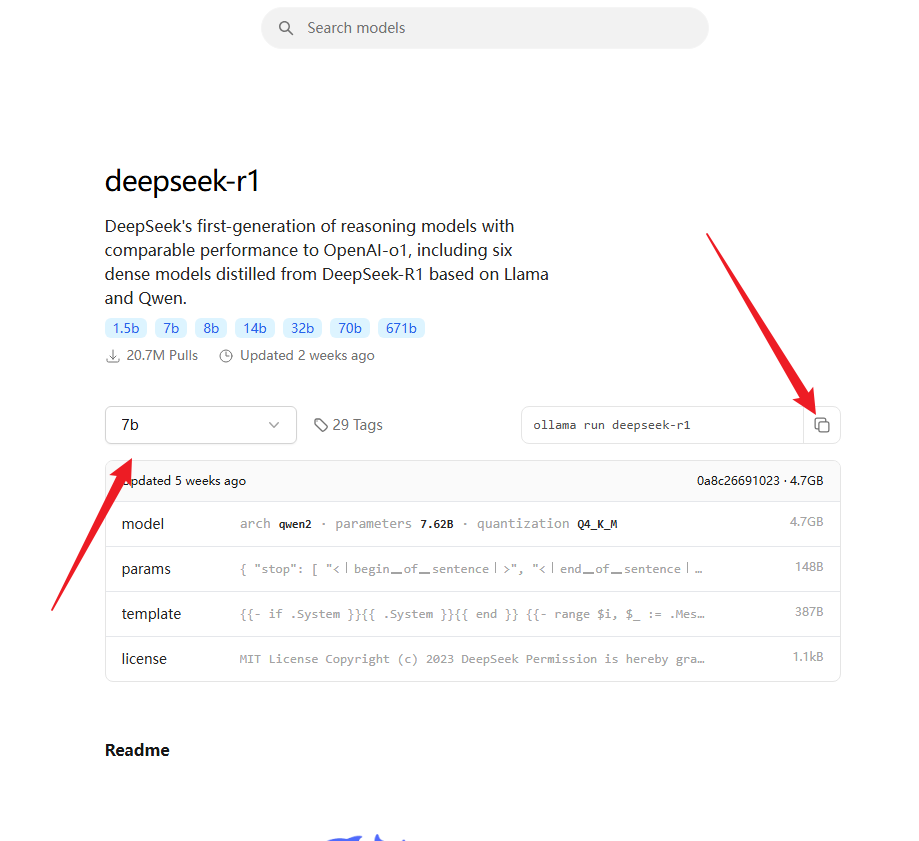Copy the ollama run command

[x=822, y=425]
